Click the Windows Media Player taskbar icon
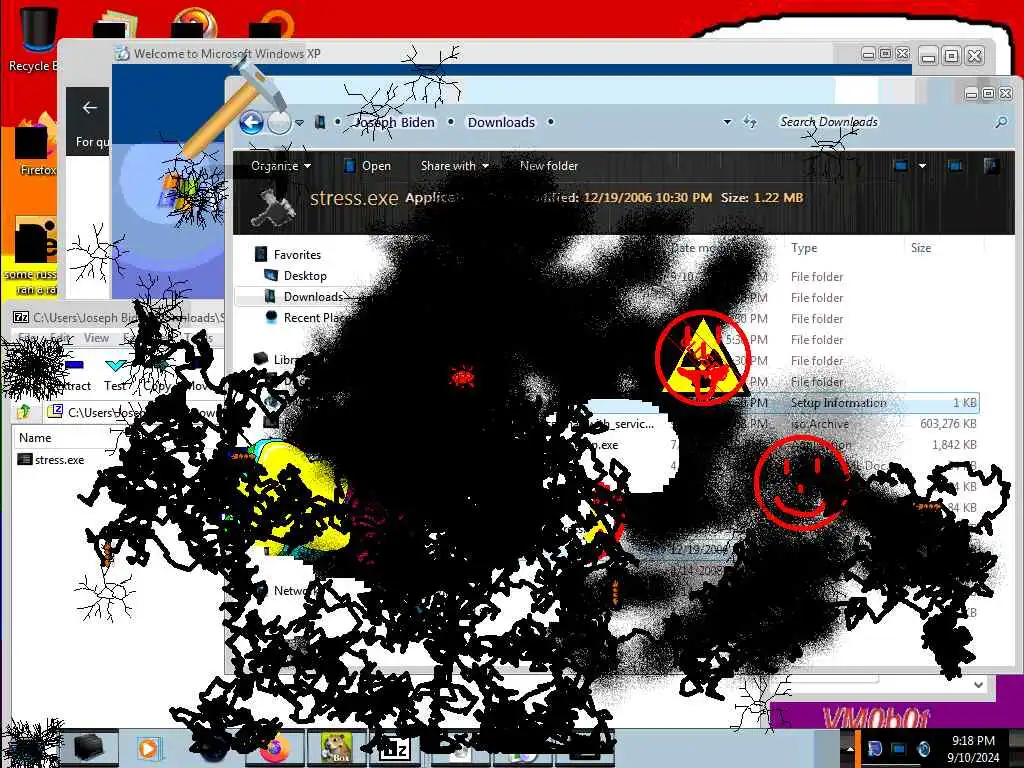 tap(148, 748)
